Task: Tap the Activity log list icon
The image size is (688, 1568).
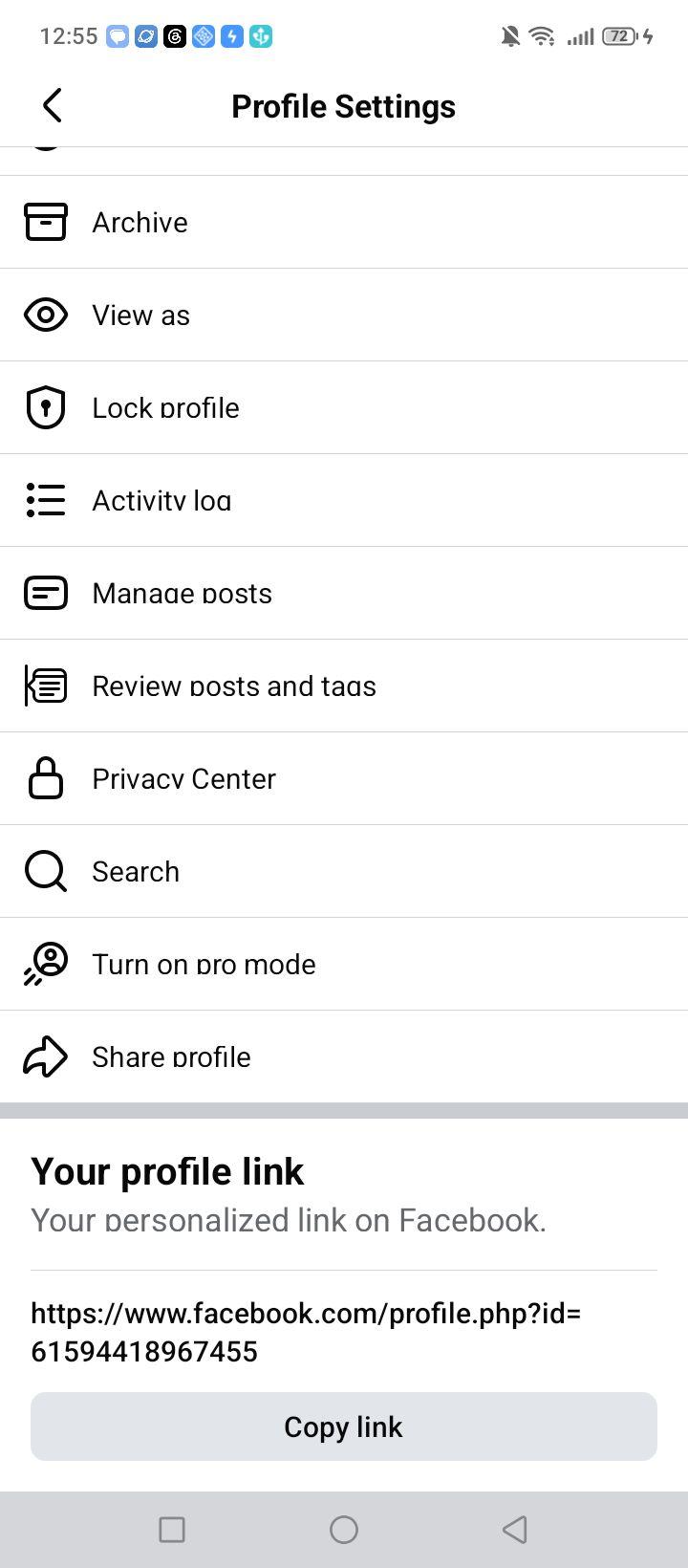Action: click(46, 500)
